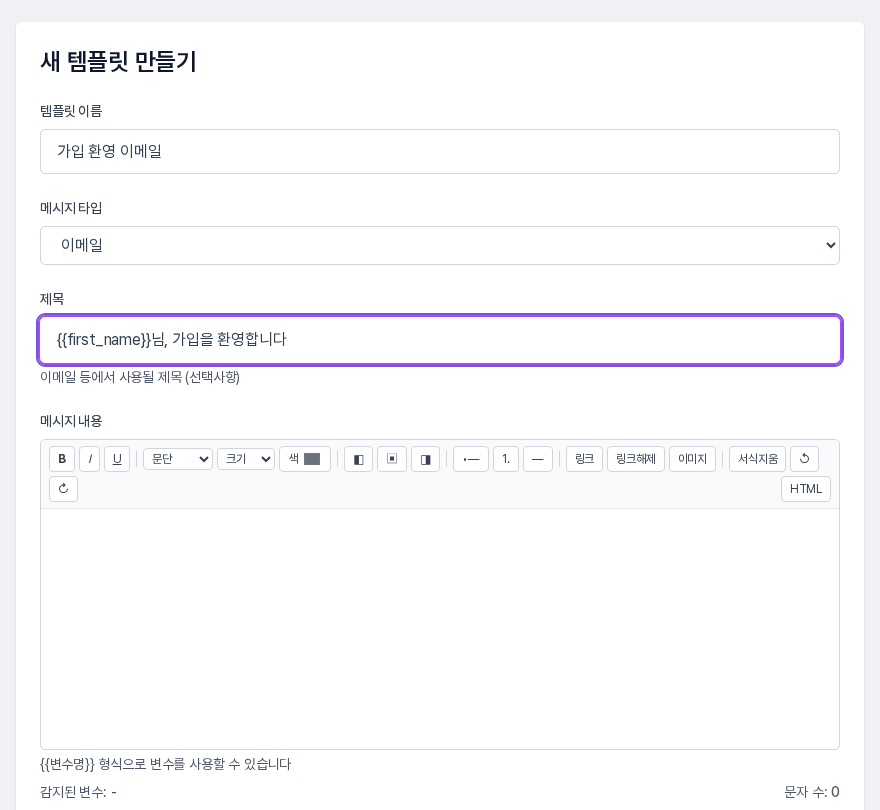This screenshot has width=880, height=810.
Task: Toggle underline formatting button
Action: coord(117,459)
